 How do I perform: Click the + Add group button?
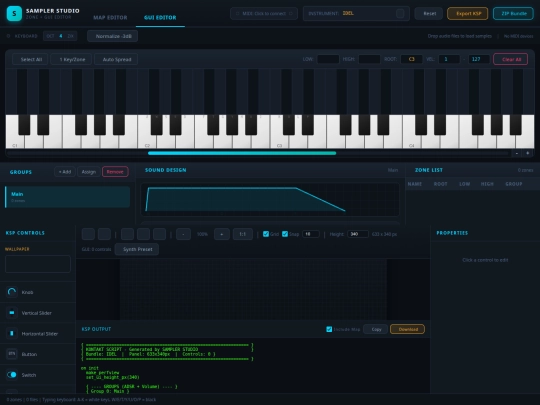(x=65, y=172)
